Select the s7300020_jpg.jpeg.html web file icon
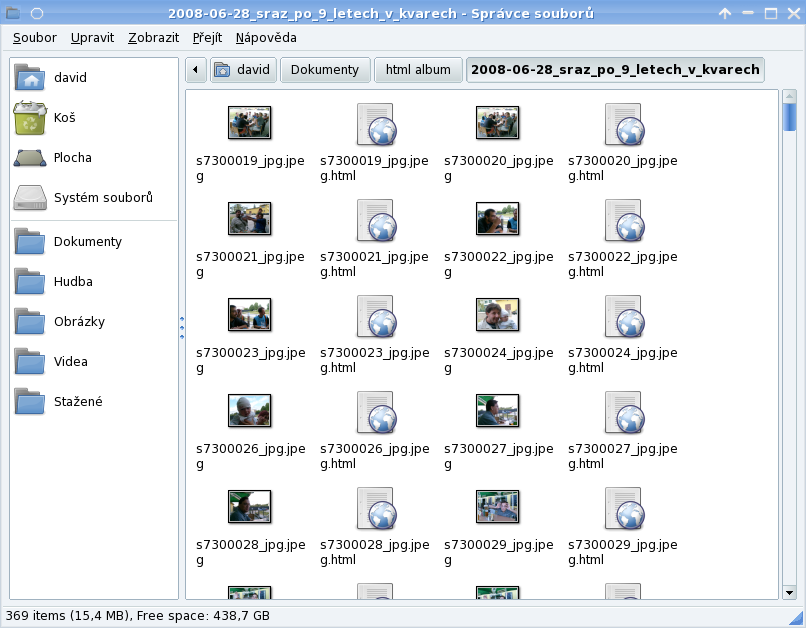Image resolution: width=806 pixels, height=628 pixels. click(x=624, y=124)
